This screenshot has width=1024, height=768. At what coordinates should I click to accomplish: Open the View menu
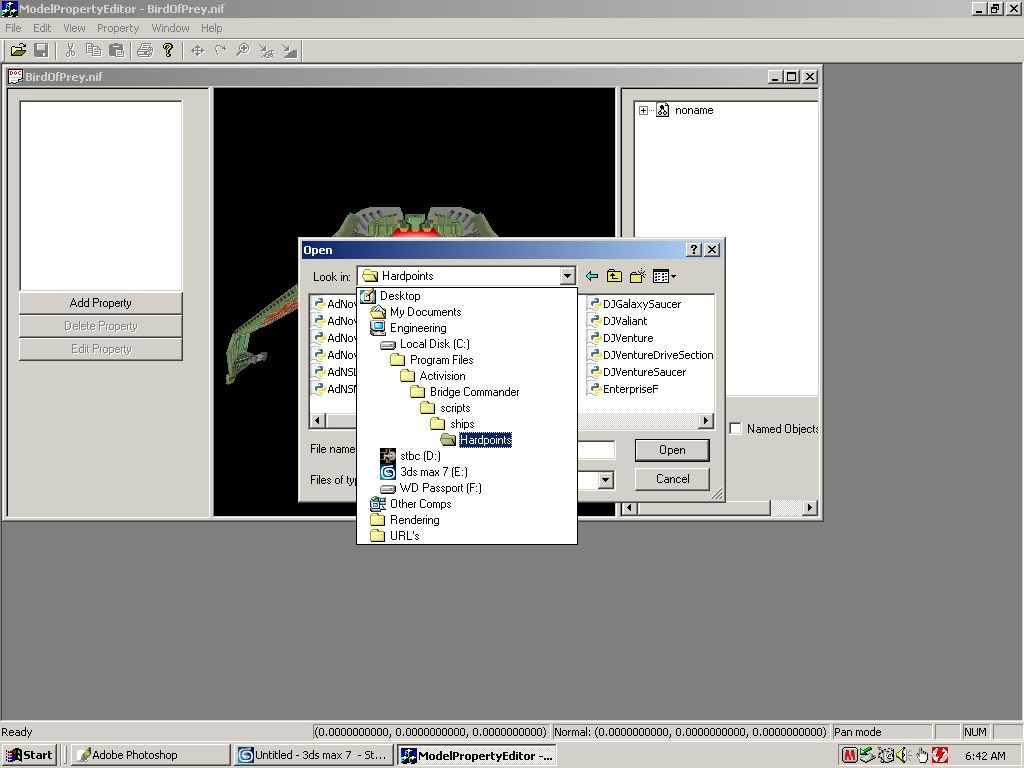(74, 28)
